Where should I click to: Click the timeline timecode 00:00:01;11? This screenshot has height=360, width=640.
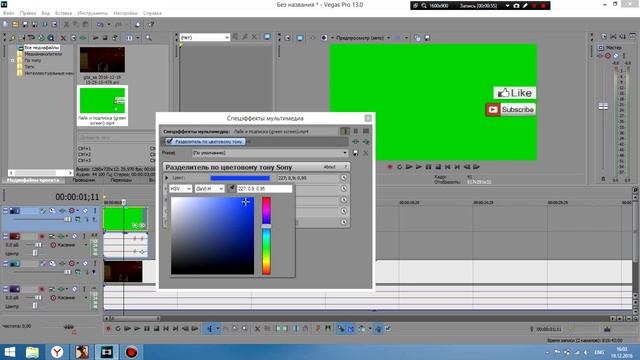[77, 197]
